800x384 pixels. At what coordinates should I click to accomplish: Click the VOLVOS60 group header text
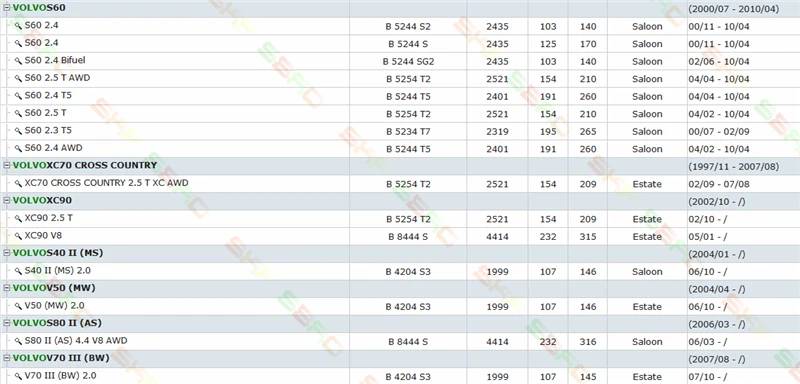pyautogui.click(x=39, y=8)
